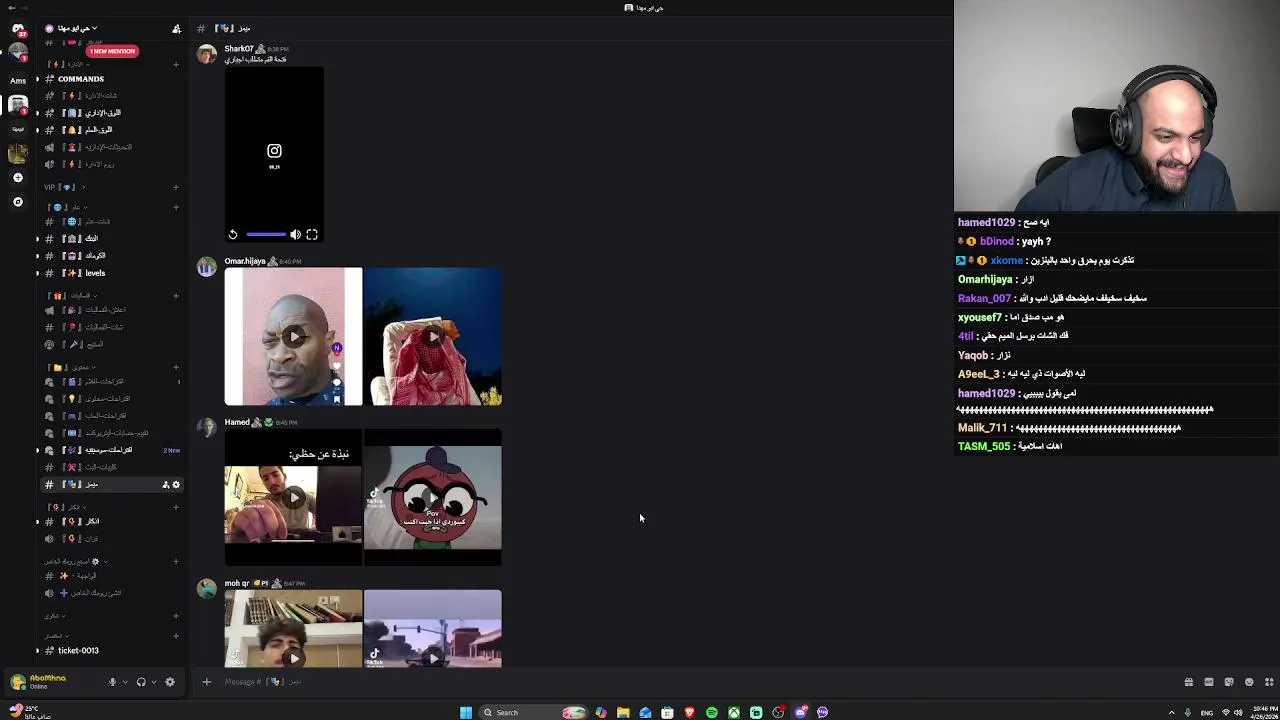Screen dimensions: 1280x720
Task: Open moh qr's user profile name
Action: pyautogui.click(x=237, y=583)
